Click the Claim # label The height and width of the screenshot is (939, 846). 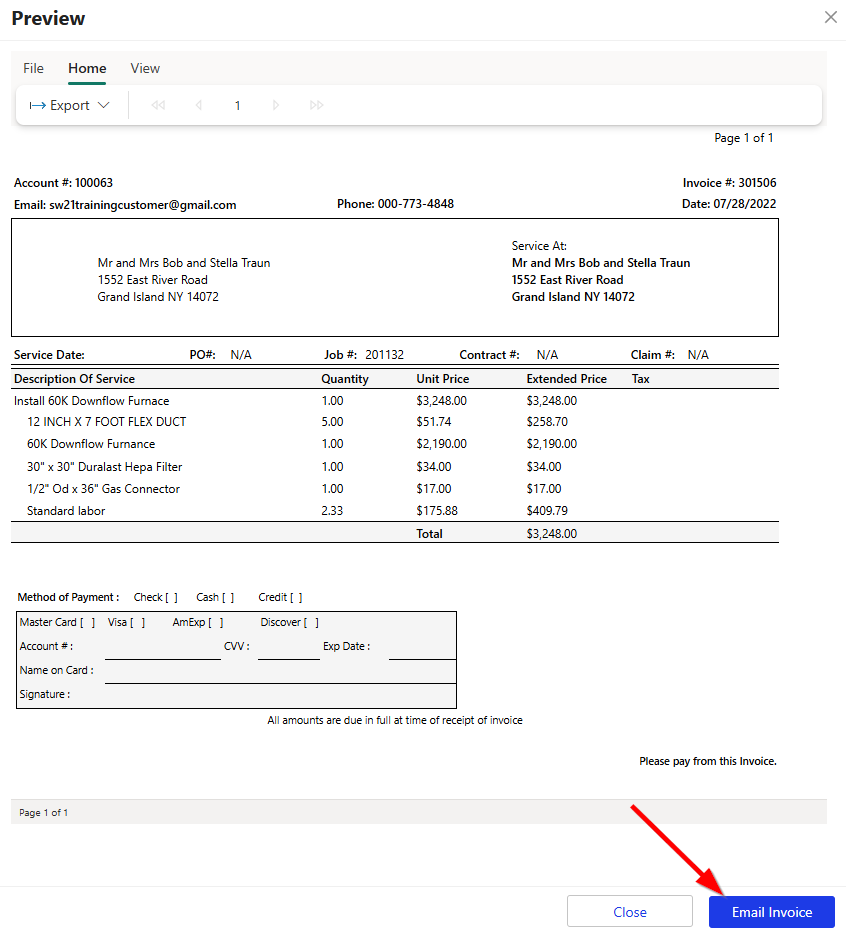pyautogui.click(x=653, y=355)
